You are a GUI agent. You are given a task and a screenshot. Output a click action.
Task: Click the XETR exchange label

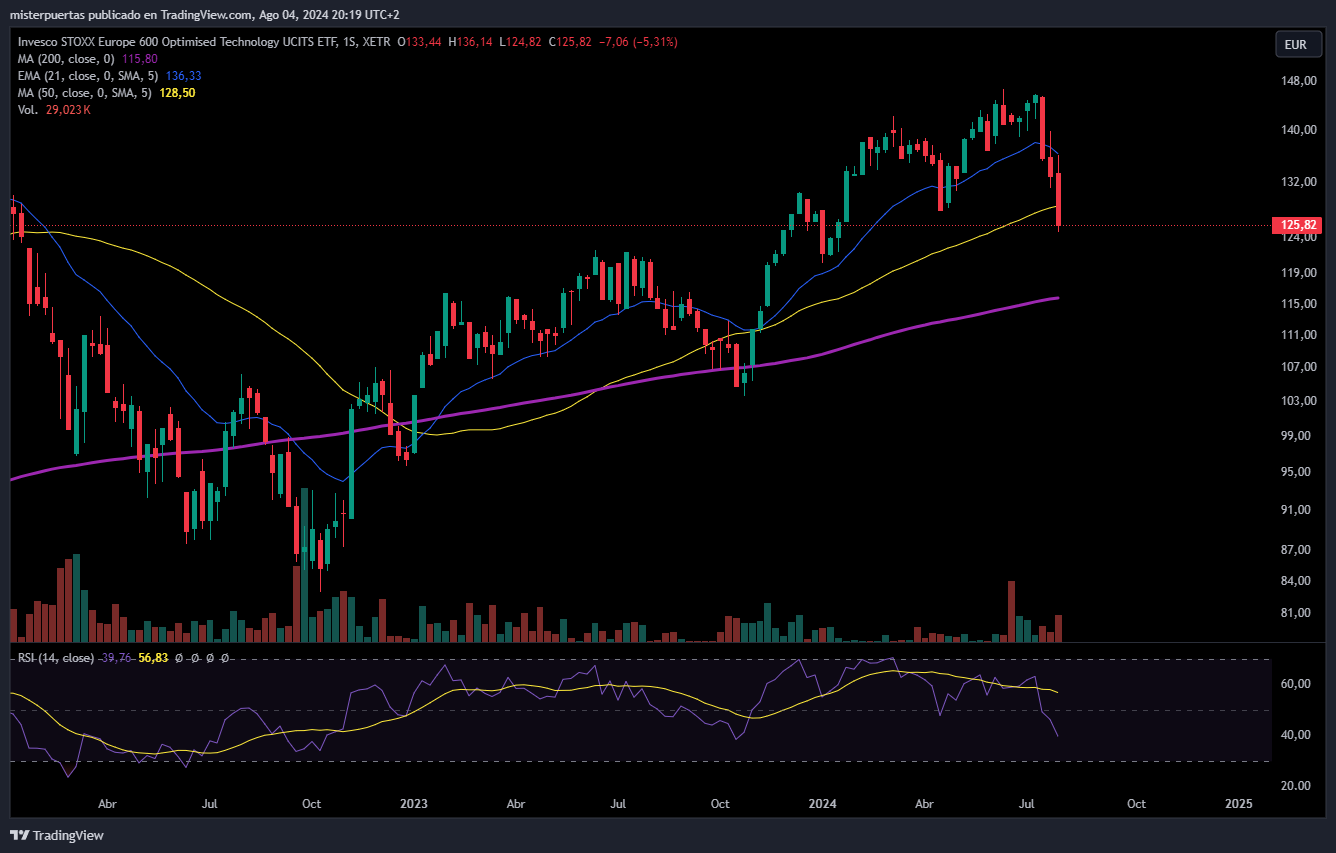(377, 42)
